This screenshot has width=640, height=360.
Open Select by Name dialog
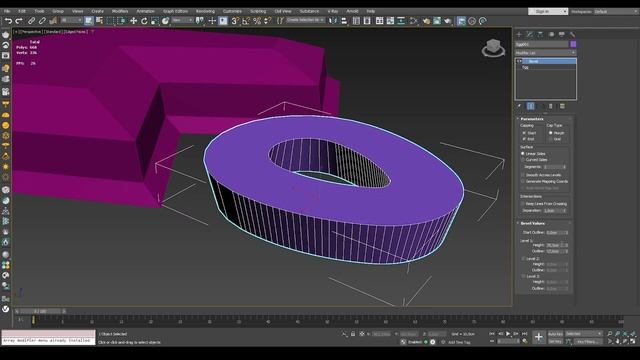click(x=99, y=21)
